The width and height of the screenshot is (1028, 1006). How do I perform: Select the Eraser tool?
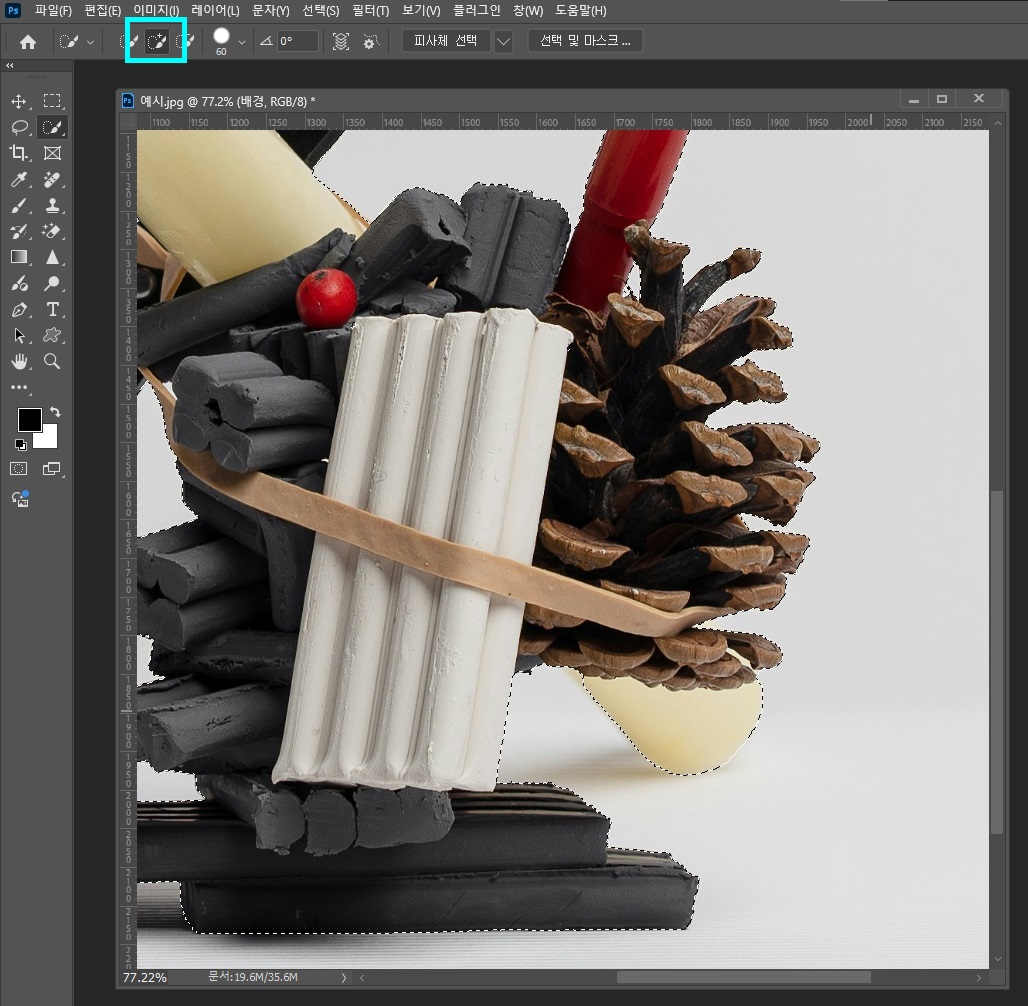pyautogui.click(x=52, y=231)
